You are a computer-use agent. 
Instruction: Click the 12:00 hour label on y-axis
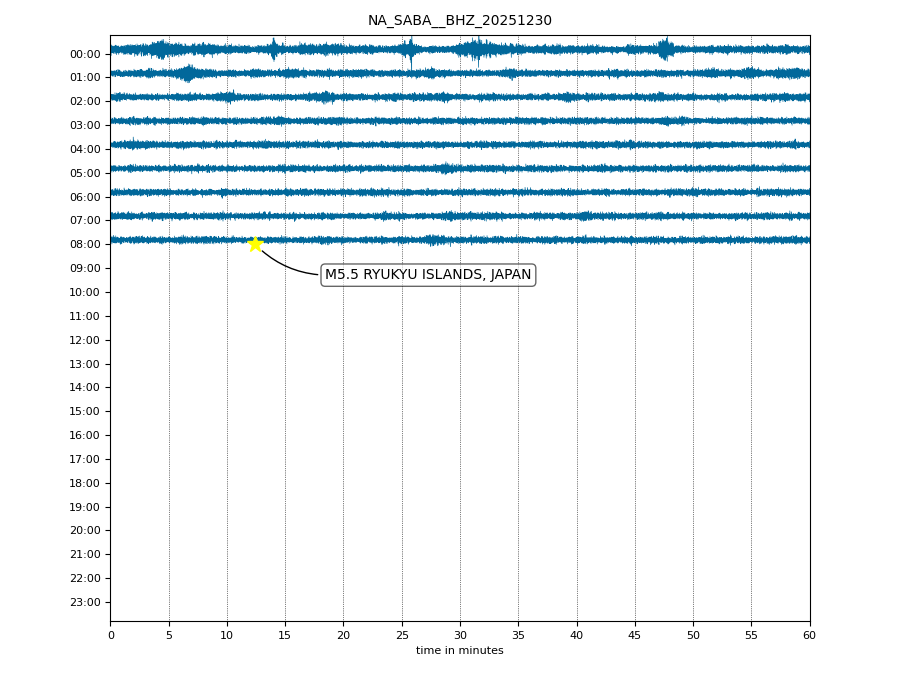[85, 340]
